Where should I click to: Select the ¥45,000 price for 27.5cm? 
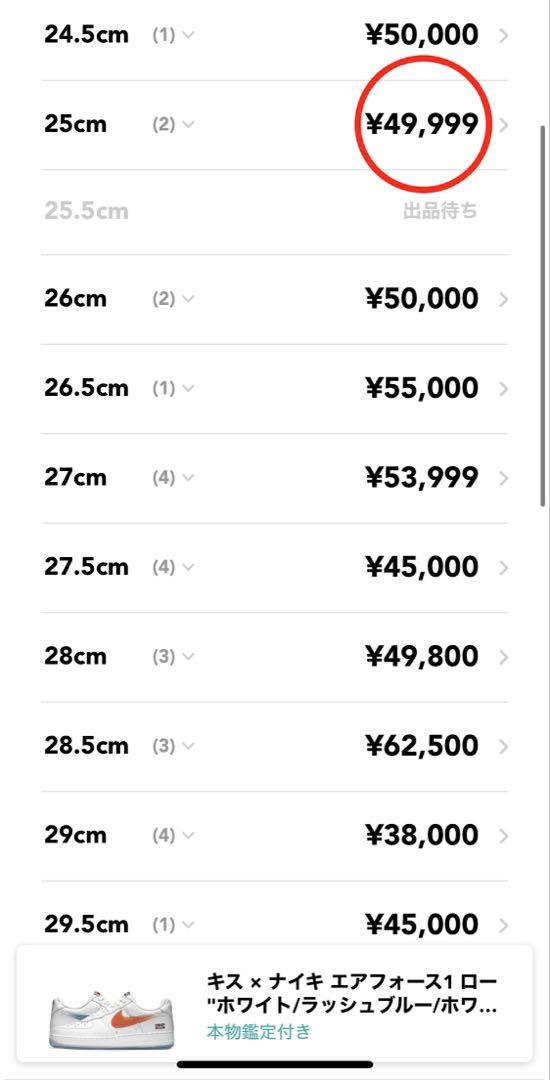coord(421,567)
